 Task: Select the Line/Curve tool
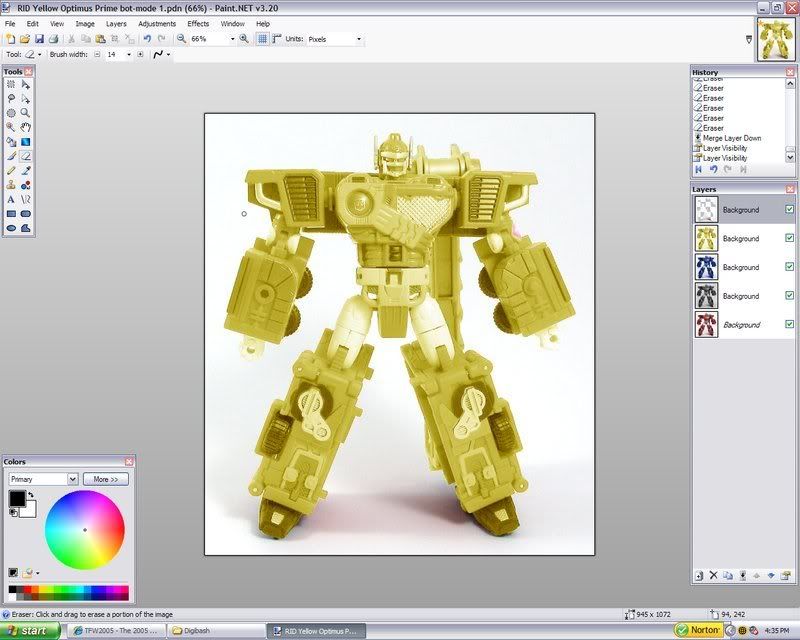pos(26,199)
